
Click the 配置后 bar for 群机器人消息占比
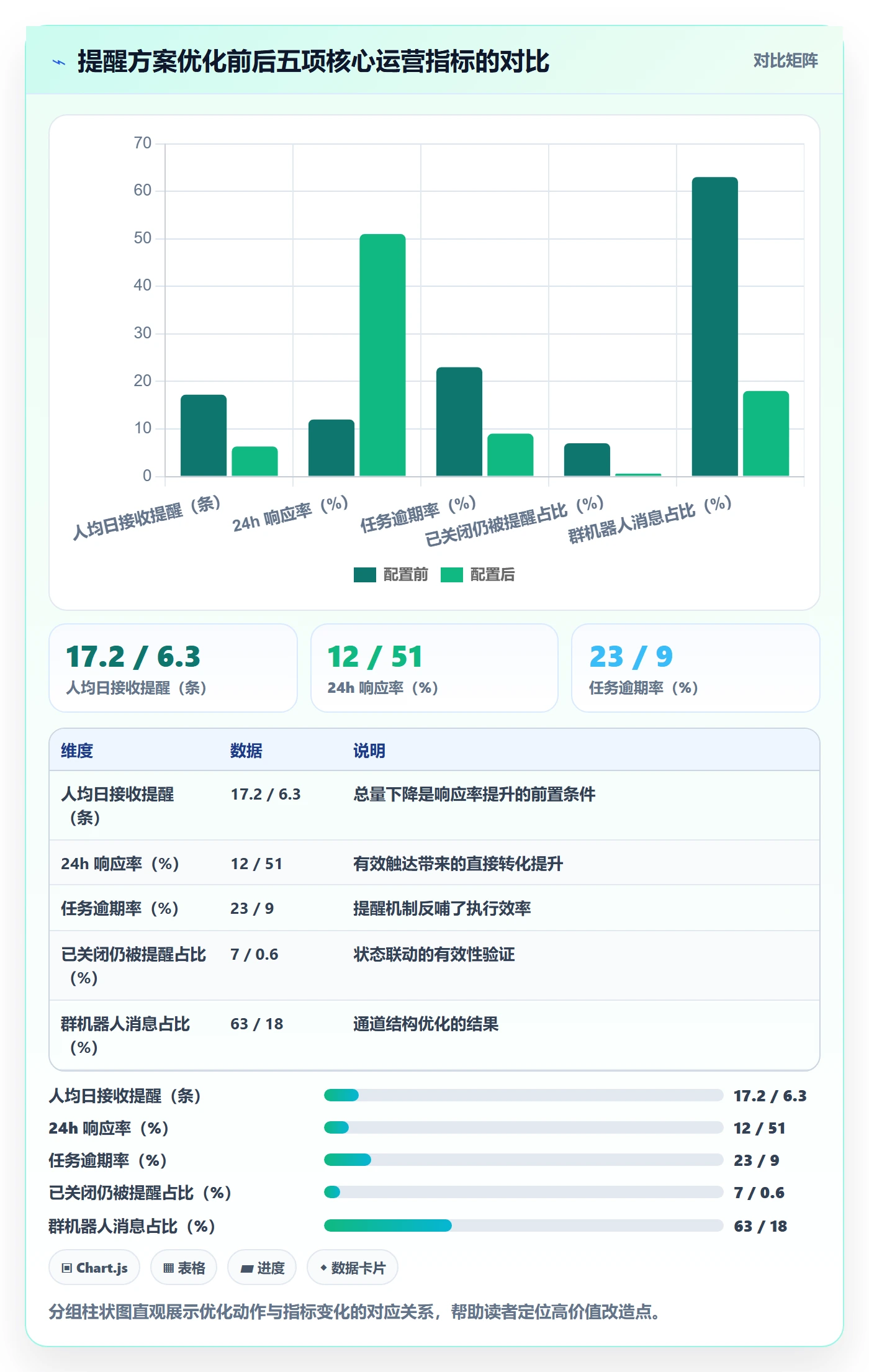(766, 433)
